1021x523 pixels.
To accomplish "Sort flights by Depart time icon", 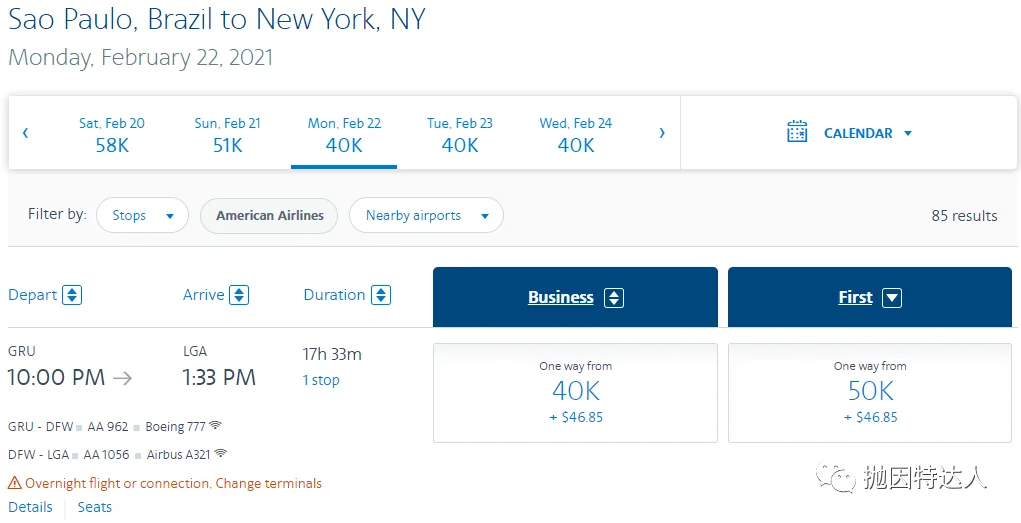I will click(72, 295).
